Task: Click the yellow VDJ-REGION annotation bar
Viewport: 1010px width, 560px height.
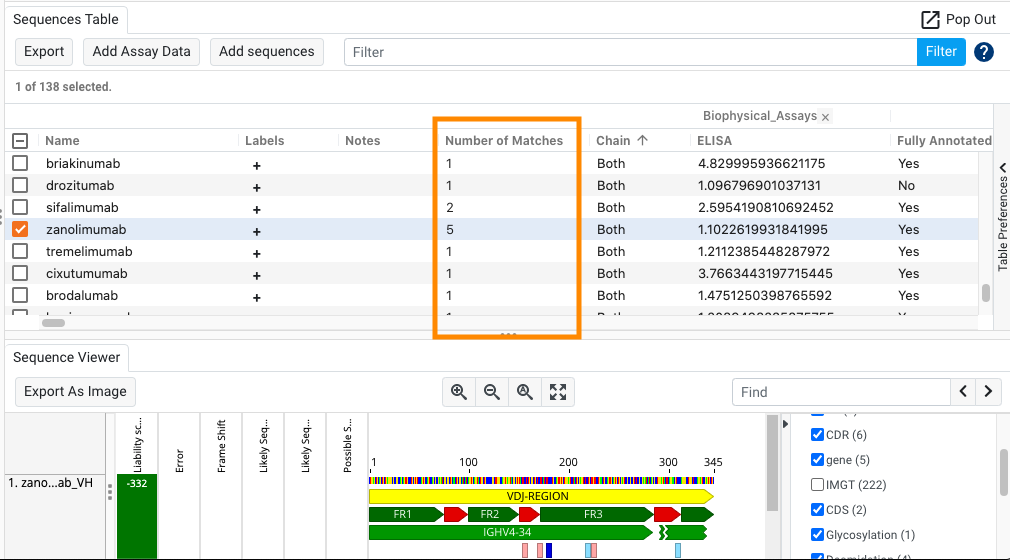Action: coord(540,496)
